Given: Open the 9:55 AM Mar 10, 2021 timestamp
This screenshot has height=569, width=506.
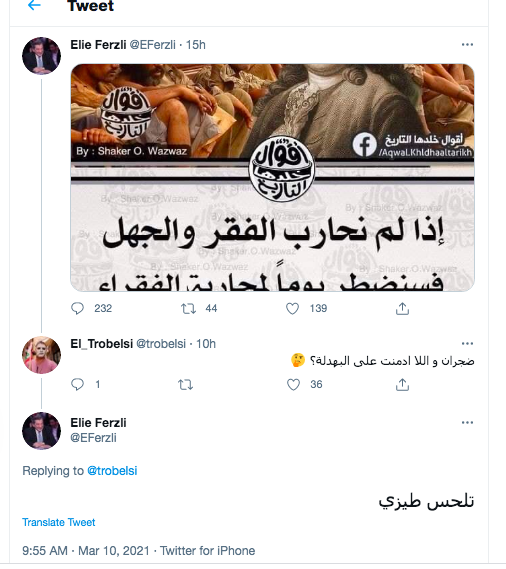Looking at the screenshot, I should (86, 550).
